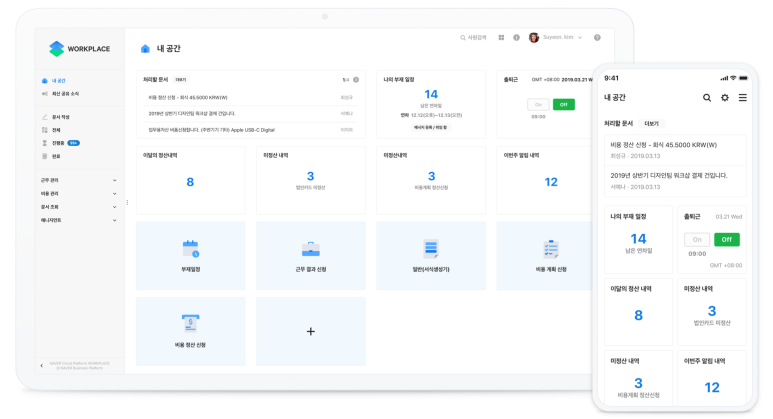Open the calendar schedule shortcut tile

pyautogui.click(x=190, y=255)
